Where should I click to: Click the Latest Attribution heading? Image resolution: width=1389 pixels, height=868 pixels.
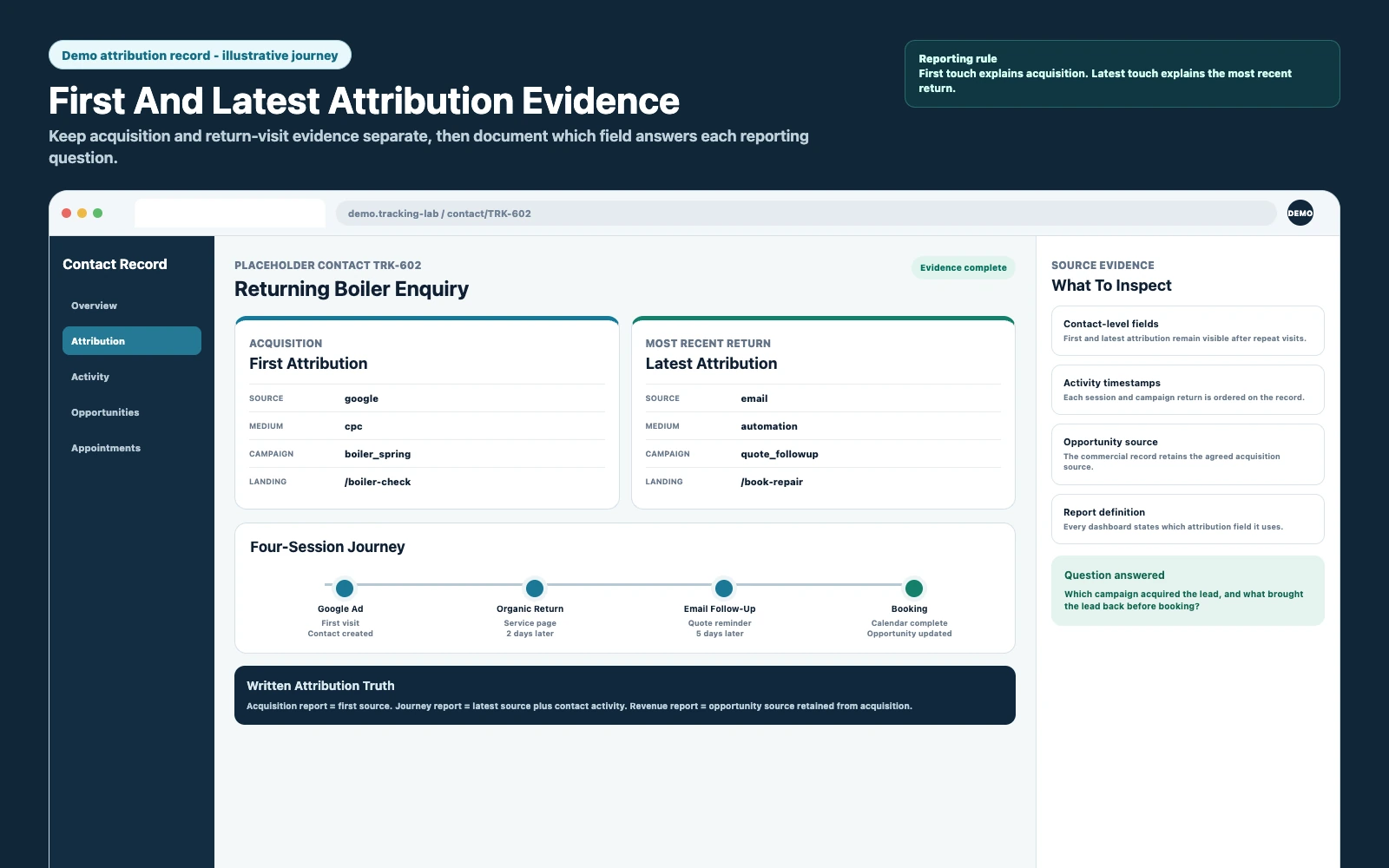click(711, 364)
